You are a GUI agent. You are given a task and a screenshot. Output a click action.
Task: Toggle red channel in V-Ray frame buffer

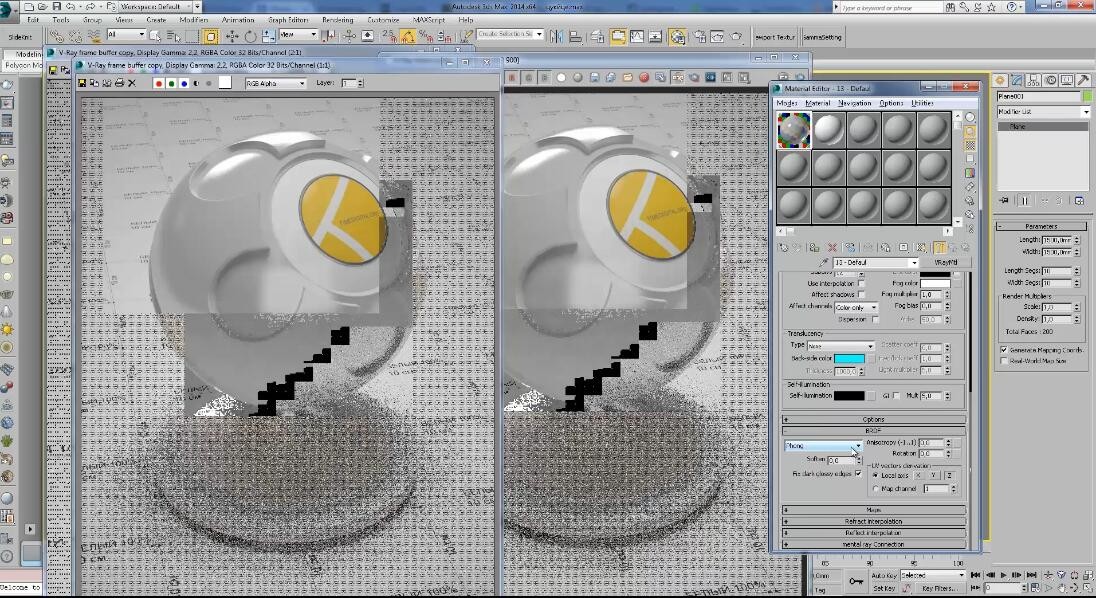tap(159, 83)
